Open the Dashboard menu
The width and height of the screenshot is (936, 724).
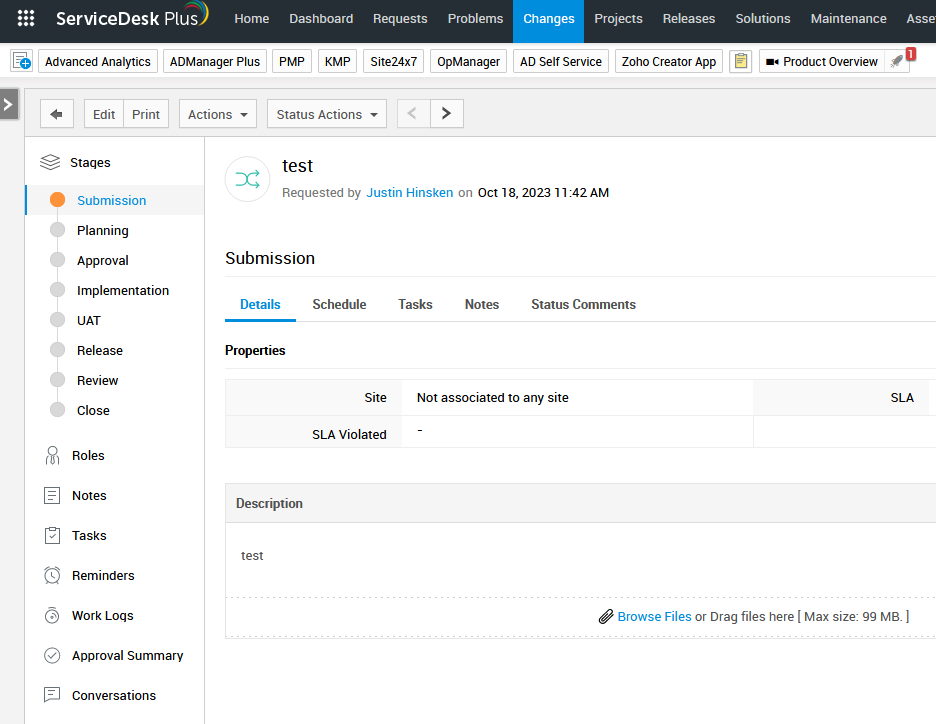tap(321, 19)
